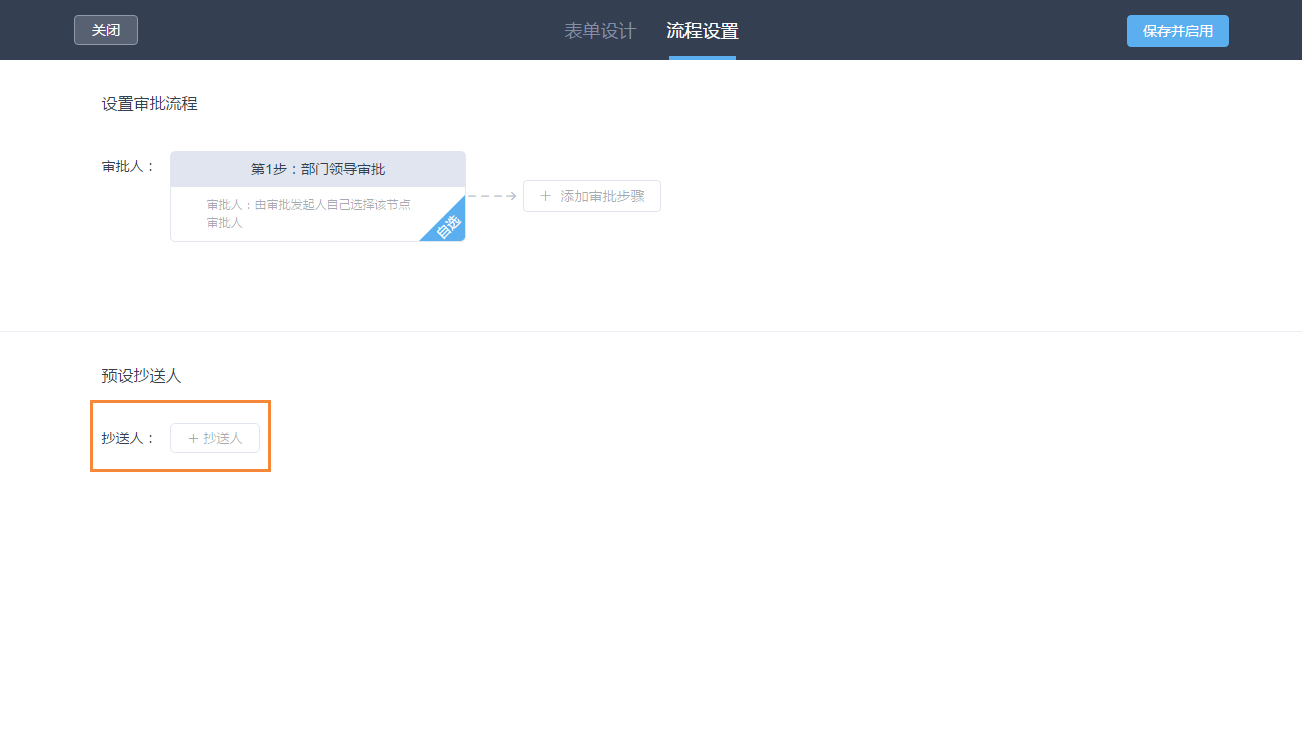The image size is (1302, 747).
Task: Switch to the 表单设计 tab
Action: [599, 30]
